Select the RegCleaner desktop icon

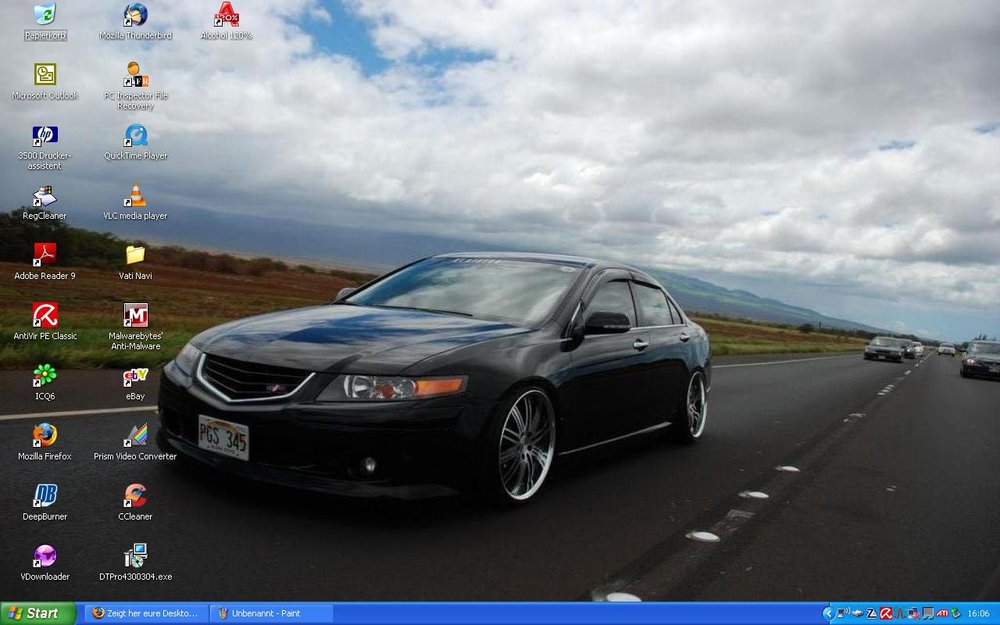[x=45, y=196]
